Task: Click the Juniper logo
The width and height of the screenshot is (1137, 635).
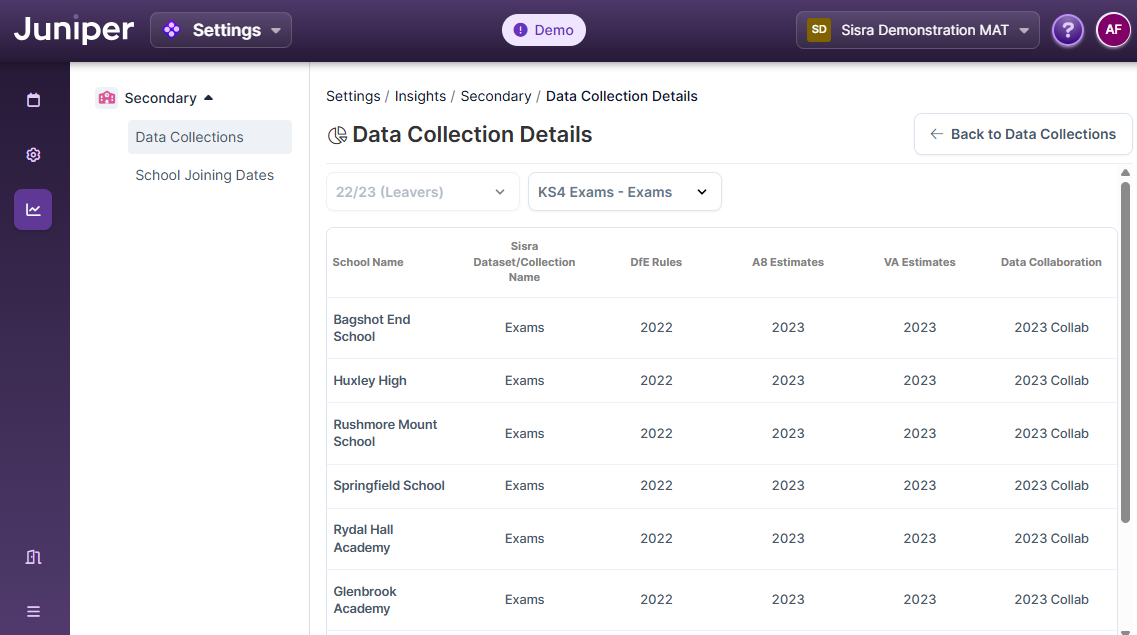Action: [73, 30]
